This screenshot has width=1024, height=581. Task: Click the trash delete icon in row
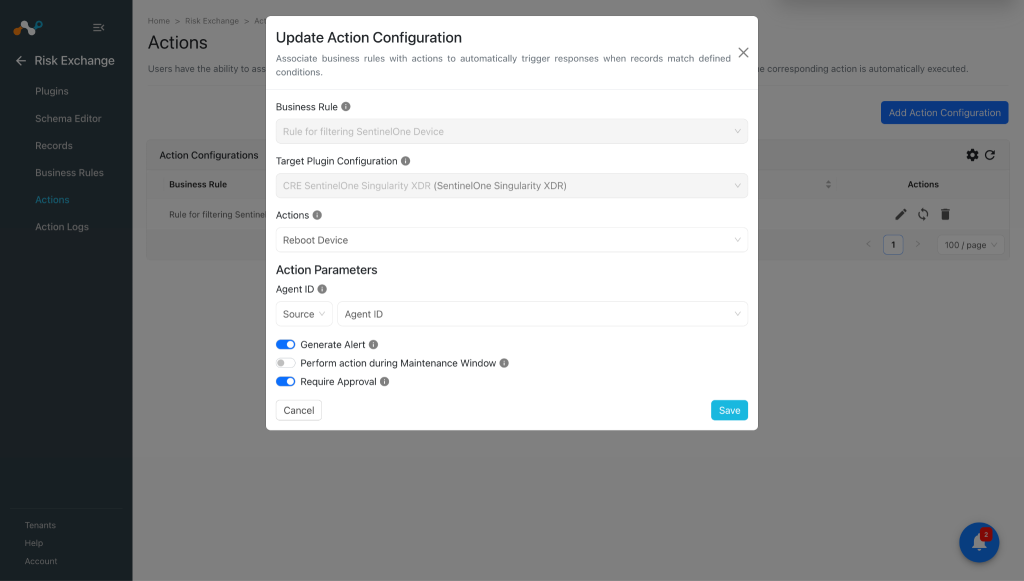(945, 214)
